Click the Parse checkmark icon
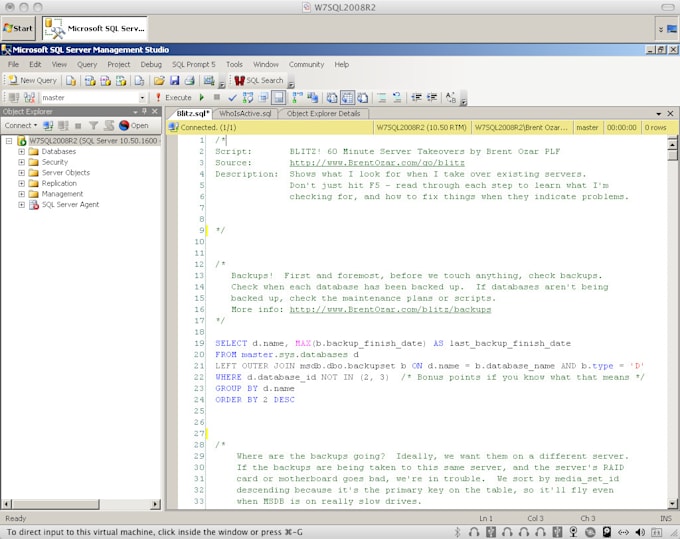The height and width of the screenshot is (539, 680). pos(232,98)
